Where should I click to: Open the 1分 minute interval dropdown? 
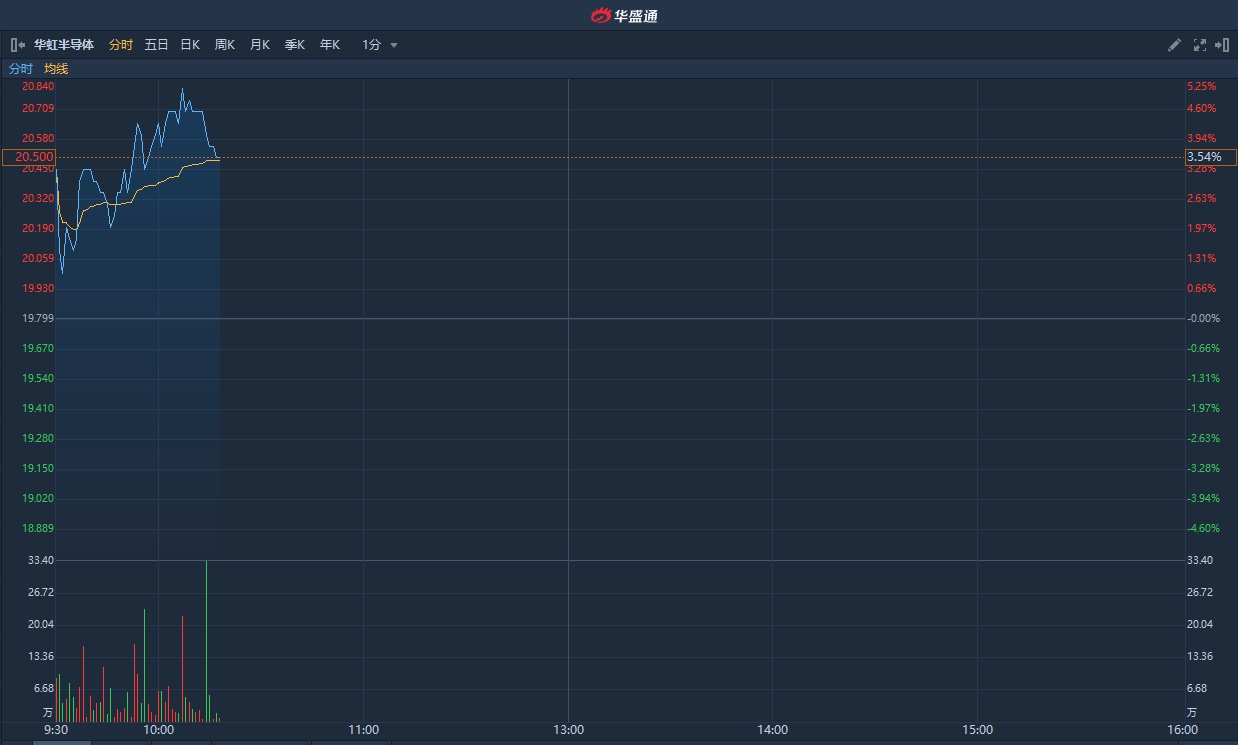(380, 45)
